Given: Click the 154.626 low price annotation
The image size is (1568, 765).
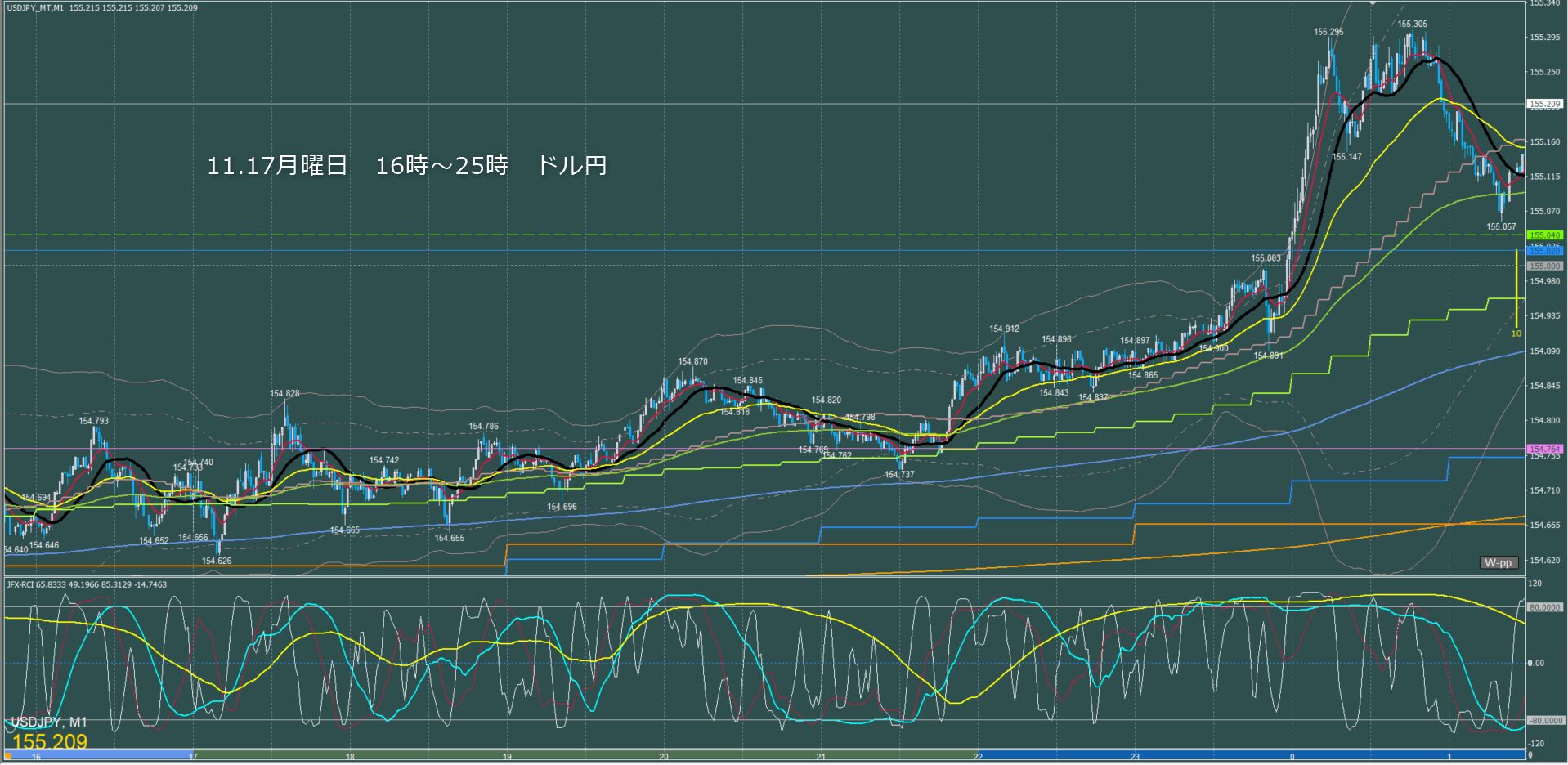Looking at the screenshot, I should (217, 561).
